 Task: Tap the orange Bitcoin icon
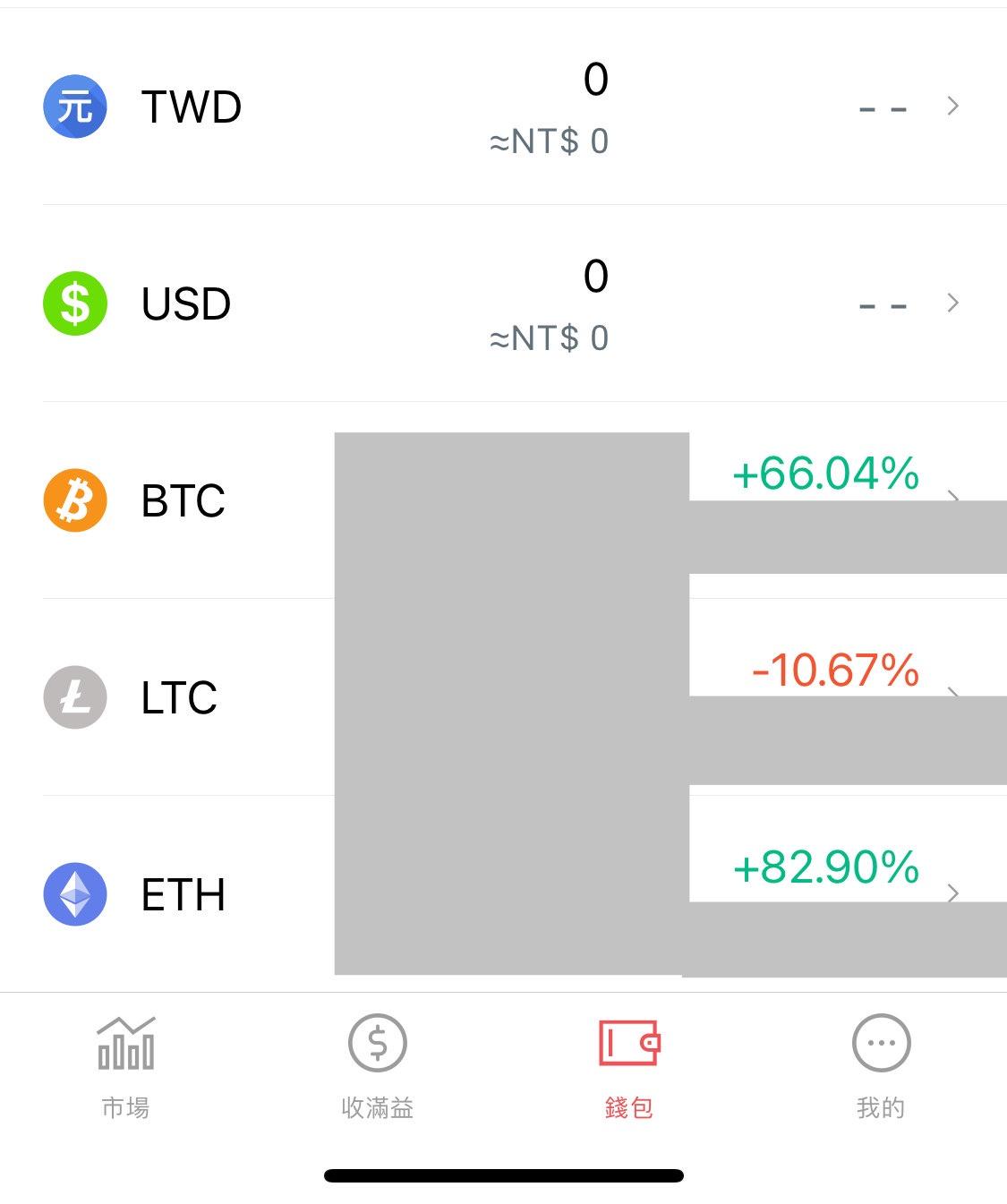(75, 500)
